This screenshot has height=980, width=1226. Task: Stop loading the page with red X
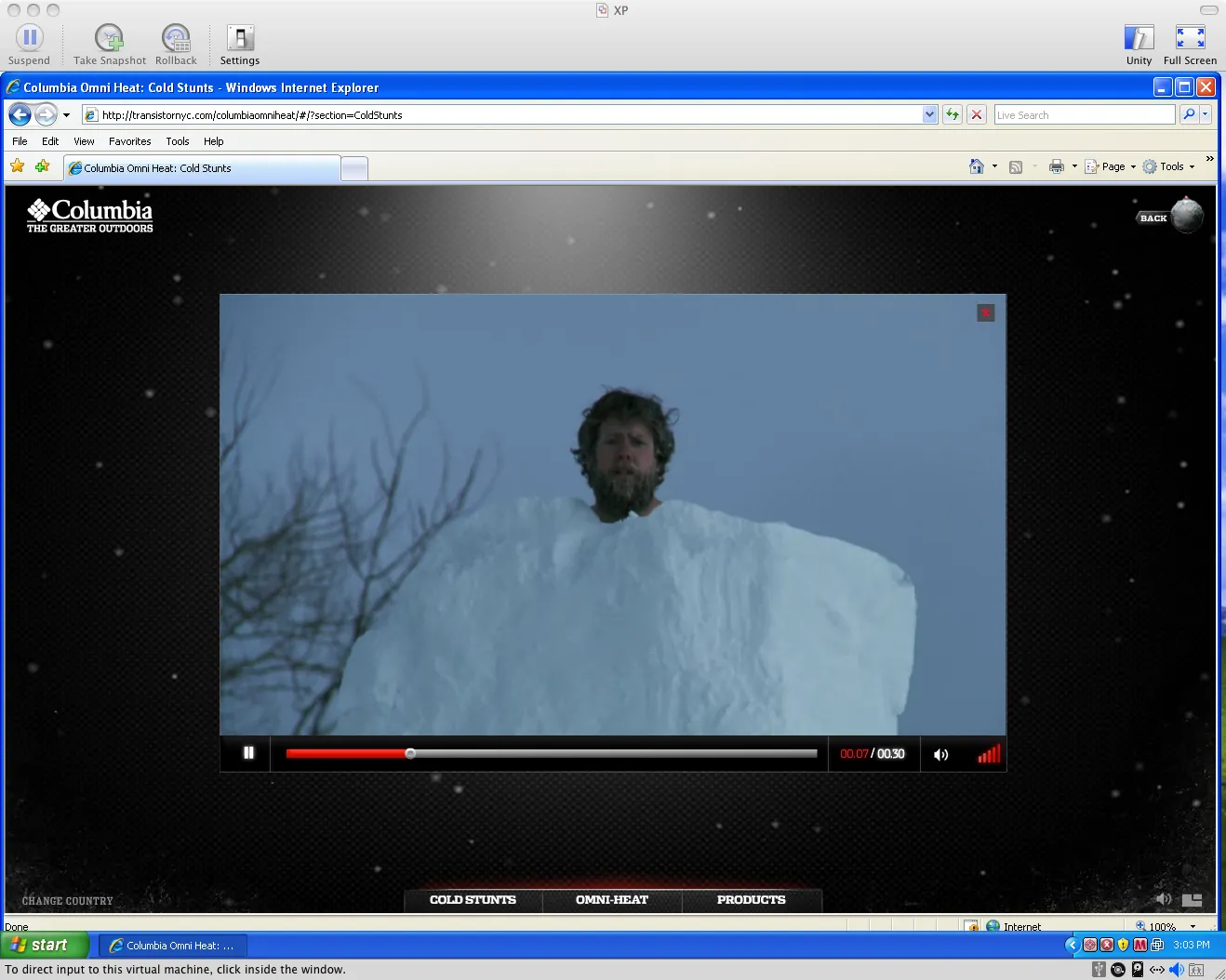[x=977, y=114]
